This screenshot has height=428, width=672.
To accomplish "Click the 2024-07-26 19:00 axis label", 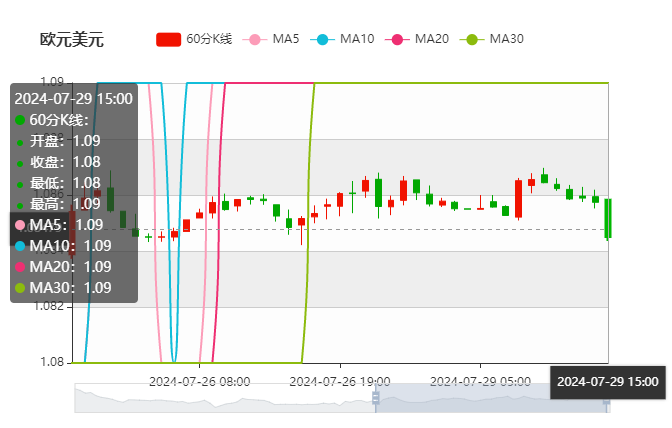I will click(340, 381).
